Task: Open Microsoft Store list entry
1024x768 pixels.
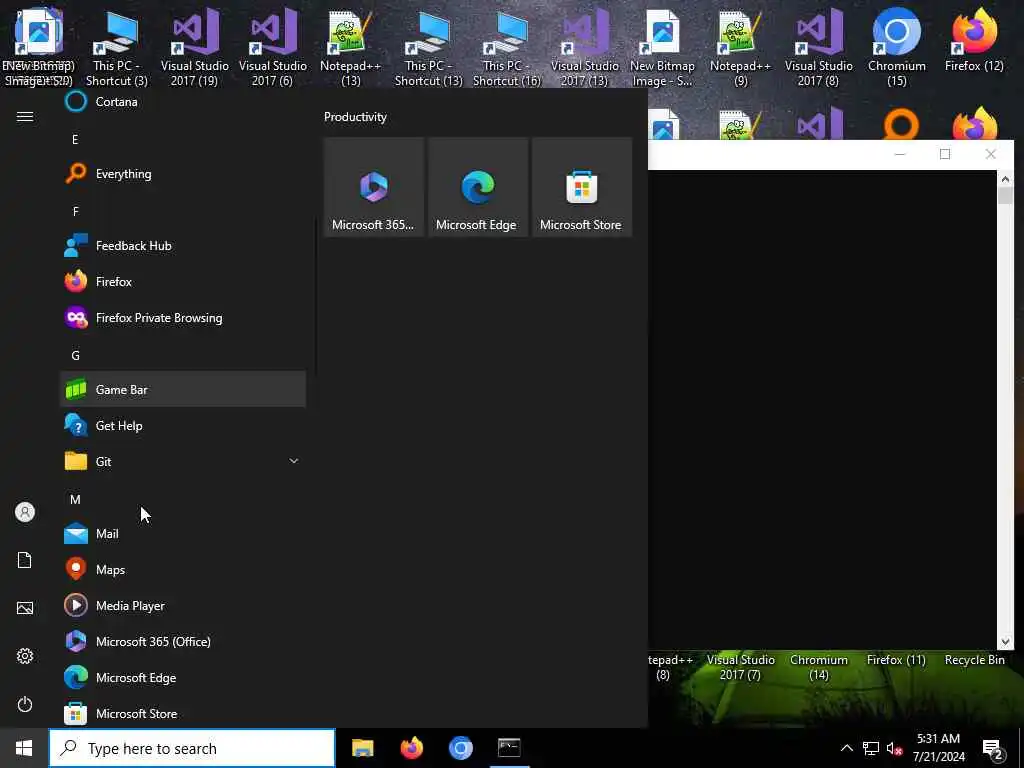Action: pyautogui.click(x=183, y=713)
